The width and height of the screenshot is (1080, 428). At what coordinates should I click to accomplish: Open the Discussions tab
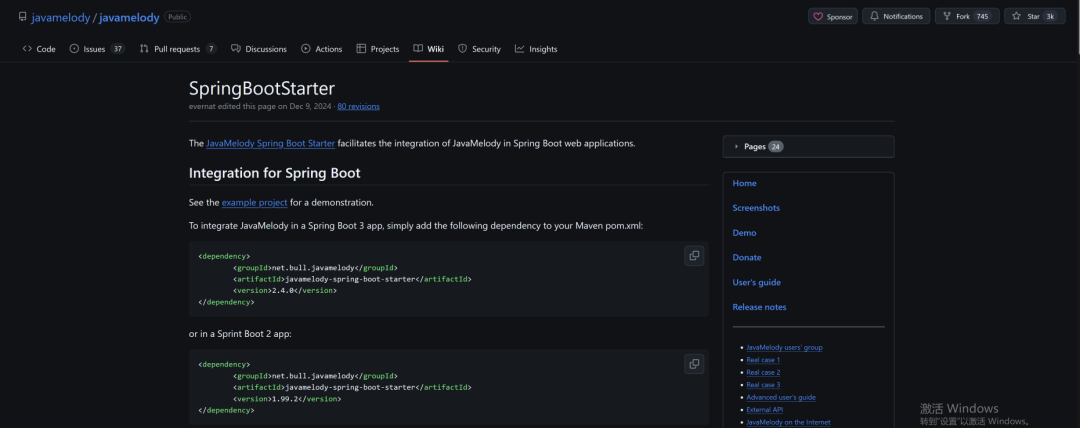pos(259,49)
